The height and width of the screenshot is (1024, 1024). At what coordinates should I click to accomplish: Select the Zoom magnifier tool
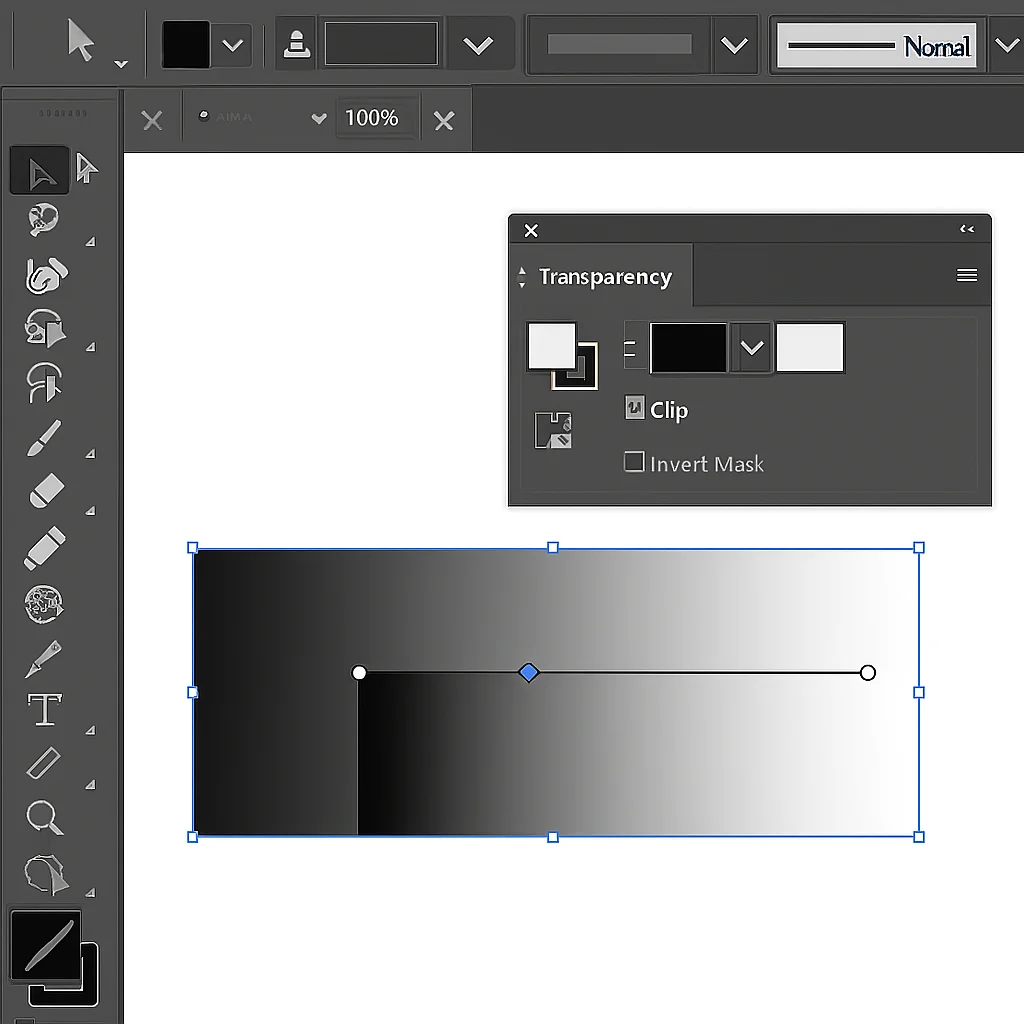coord(44,817)
